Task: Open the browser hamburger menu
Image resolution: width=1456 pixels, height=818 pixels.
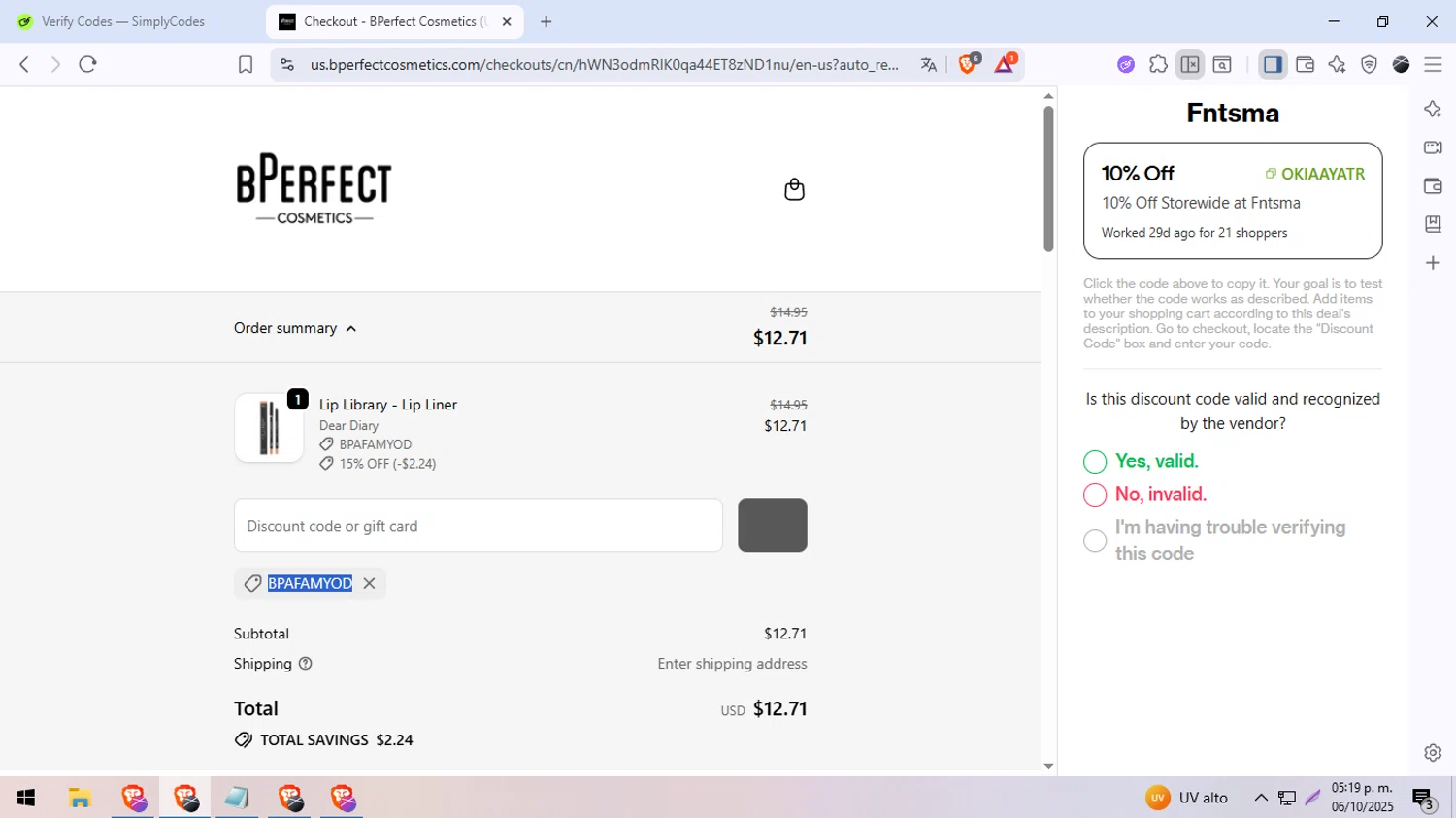Action: pos(1433,64)
